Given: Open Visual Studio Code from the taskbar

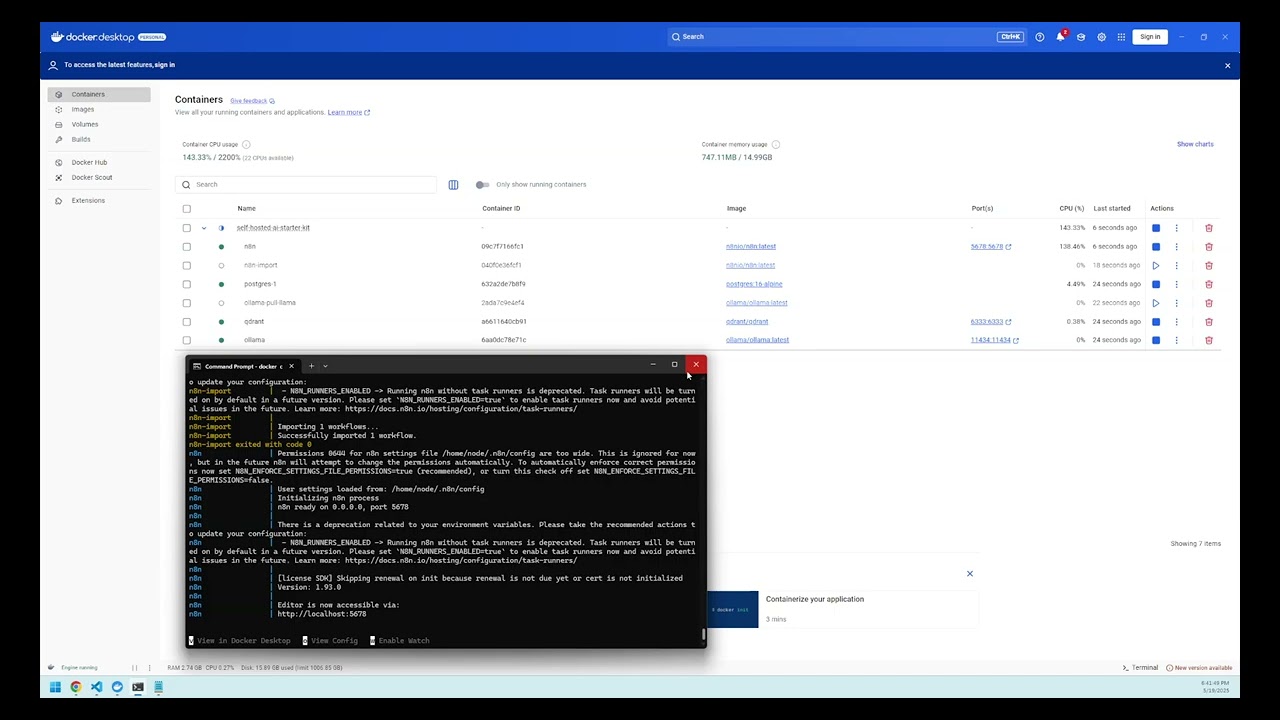Looking at the screenshot, I should pyautogui.click(x=96, y=687).
